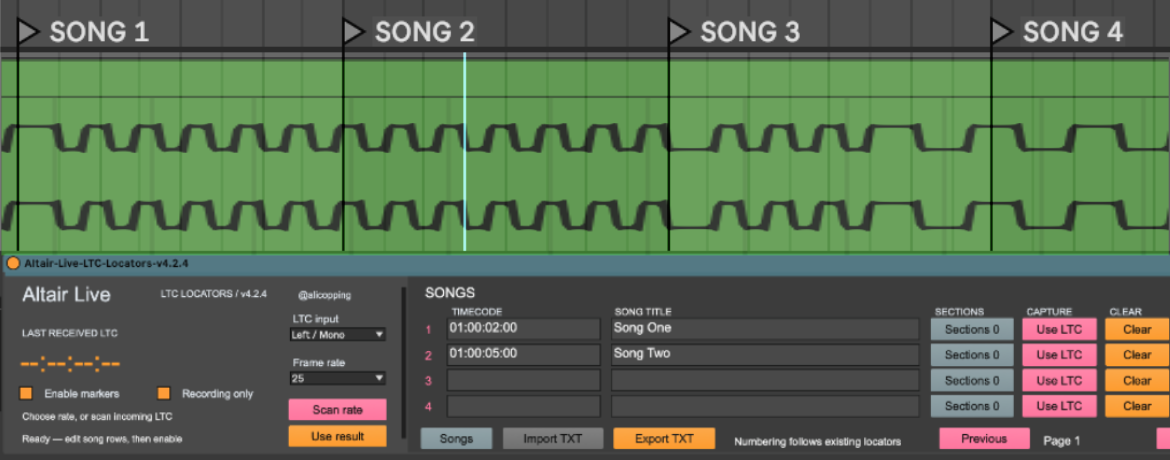Select the empty song title field in row 3
Screen dimensions: 1170x460
pyautogui.click(x=765, y=381)
